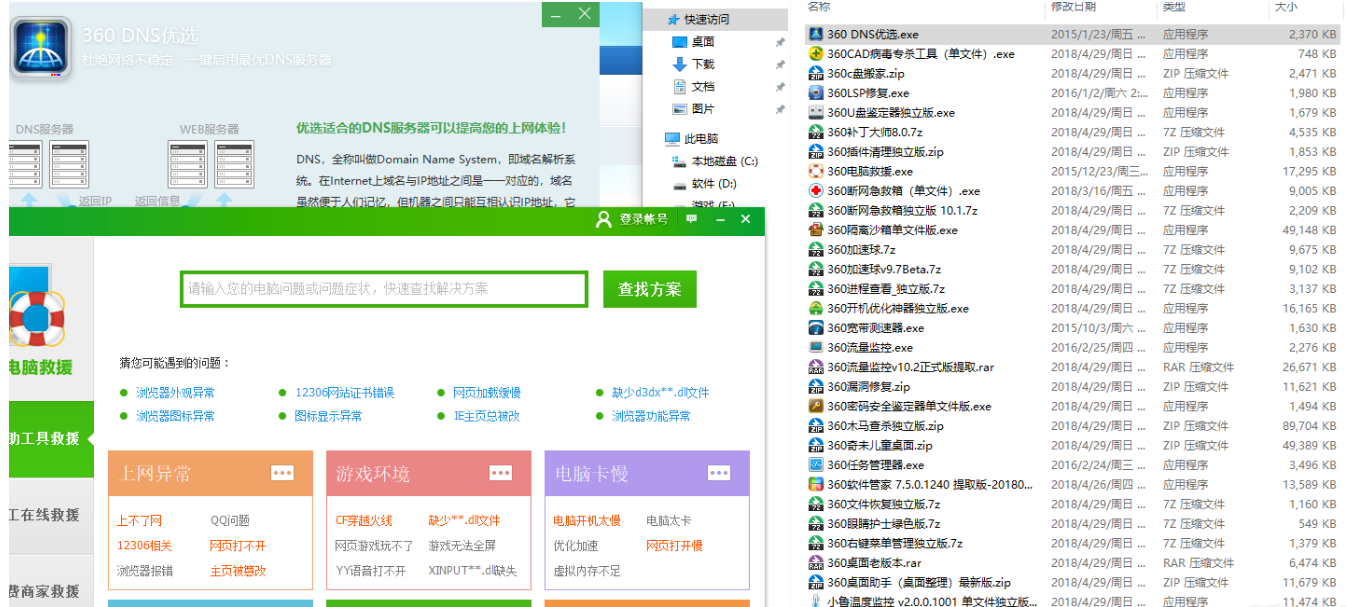Click the 360流量监控.exe file icon
The height and width of the screenshot is (607, 1346).
pyautogui.click(x=816, y=348)
